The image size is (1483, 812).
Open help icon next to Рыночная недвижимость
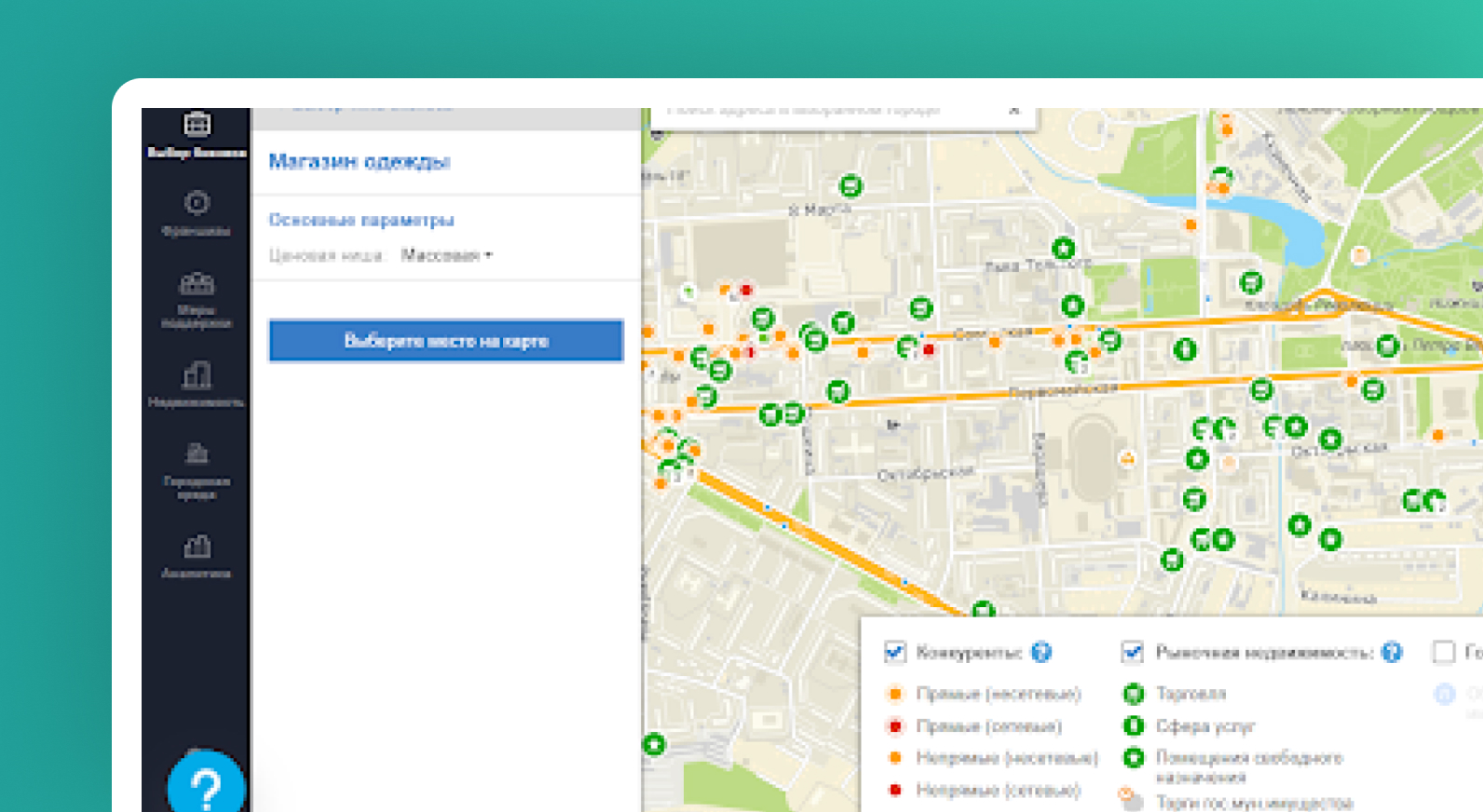tap(1392, 652)
